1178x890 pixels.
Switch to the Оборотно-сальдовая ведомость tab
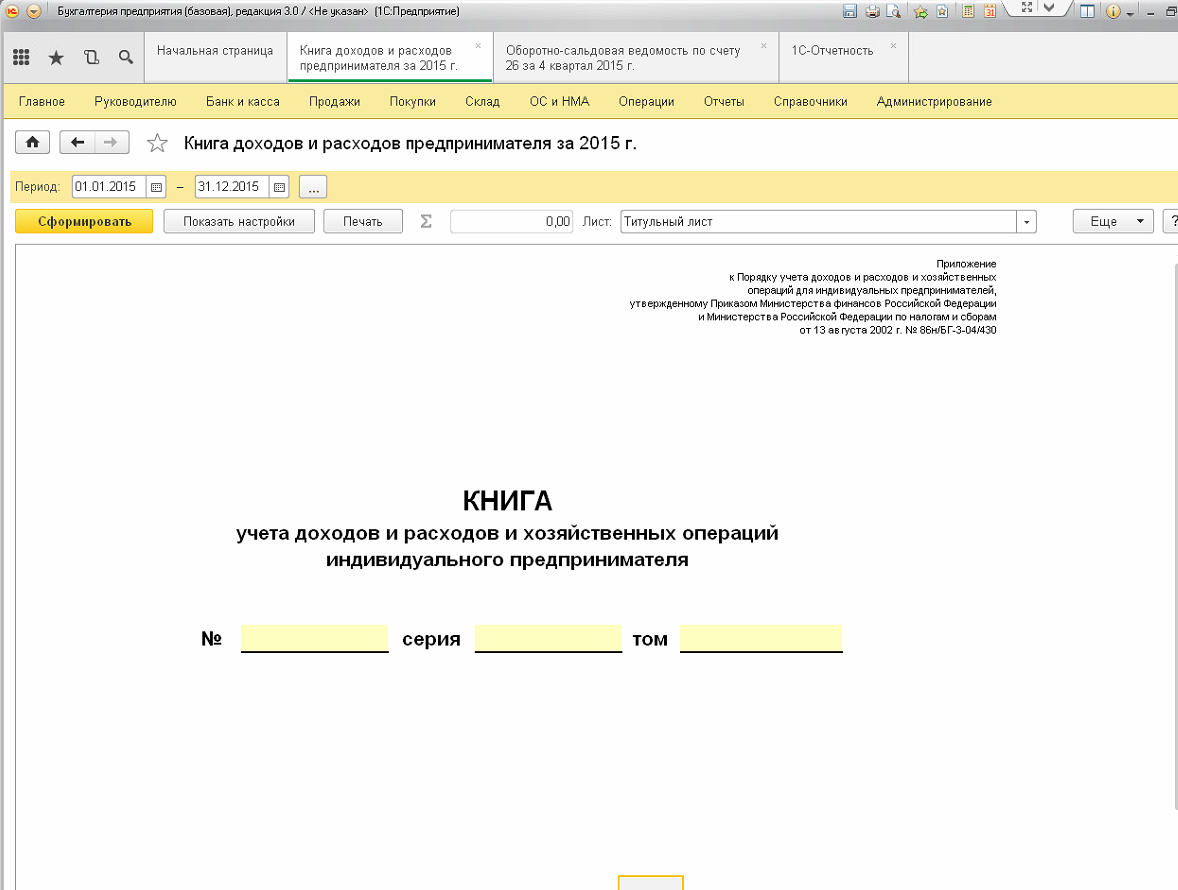tap(625, 58)
